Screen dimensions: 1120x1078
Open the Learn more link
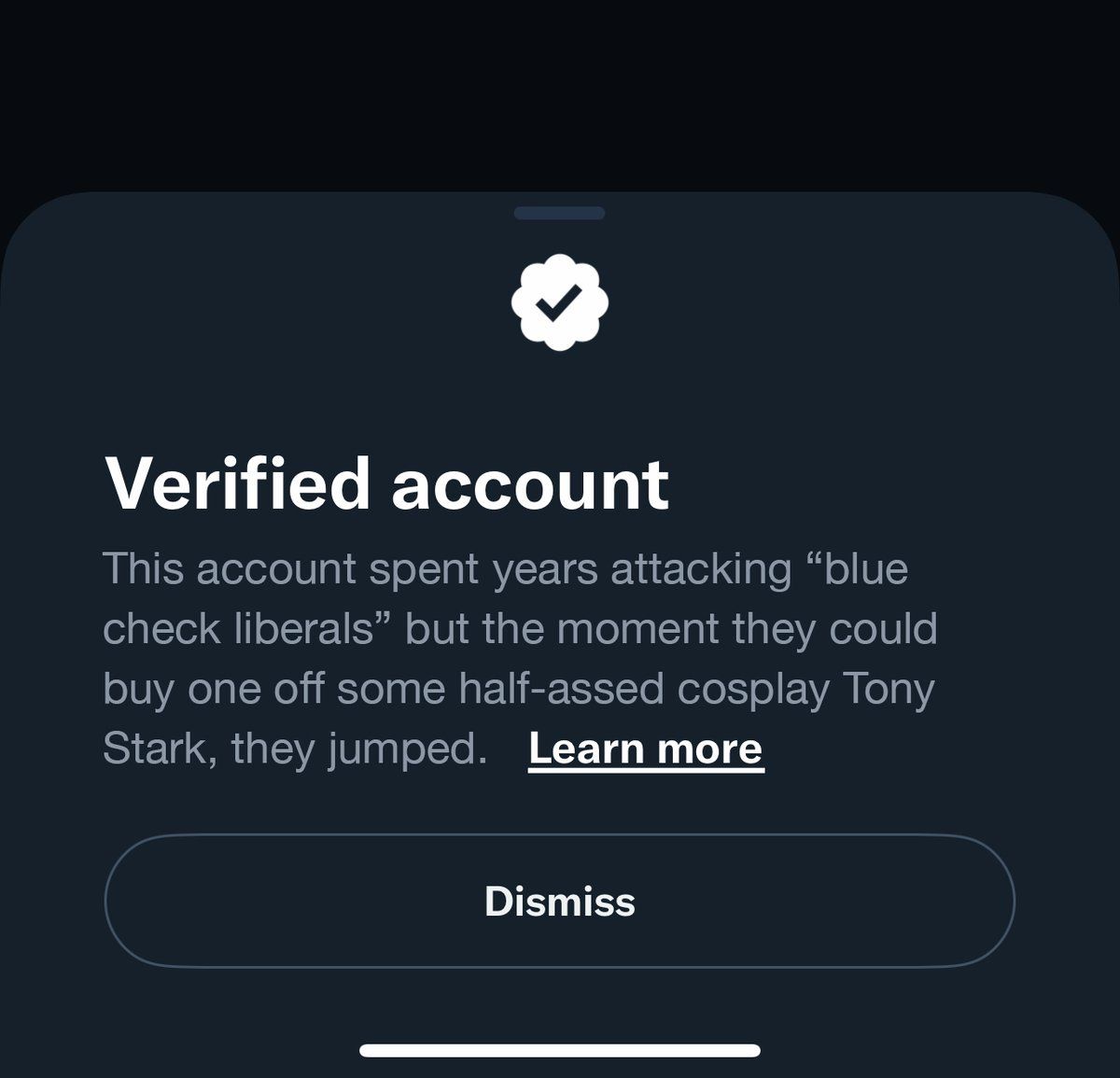coord(646,749)
